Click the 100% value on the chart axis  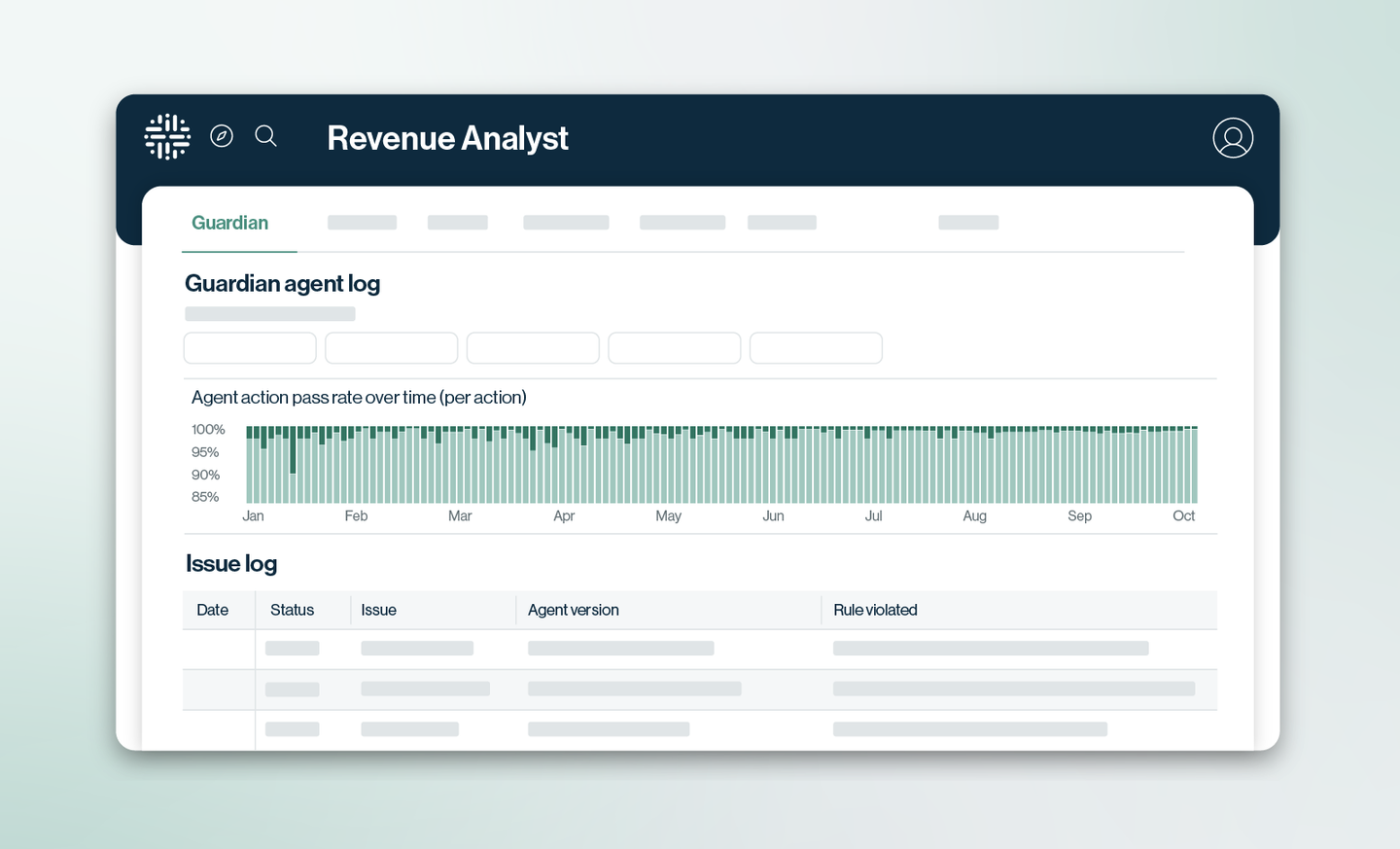coord(208,429)
